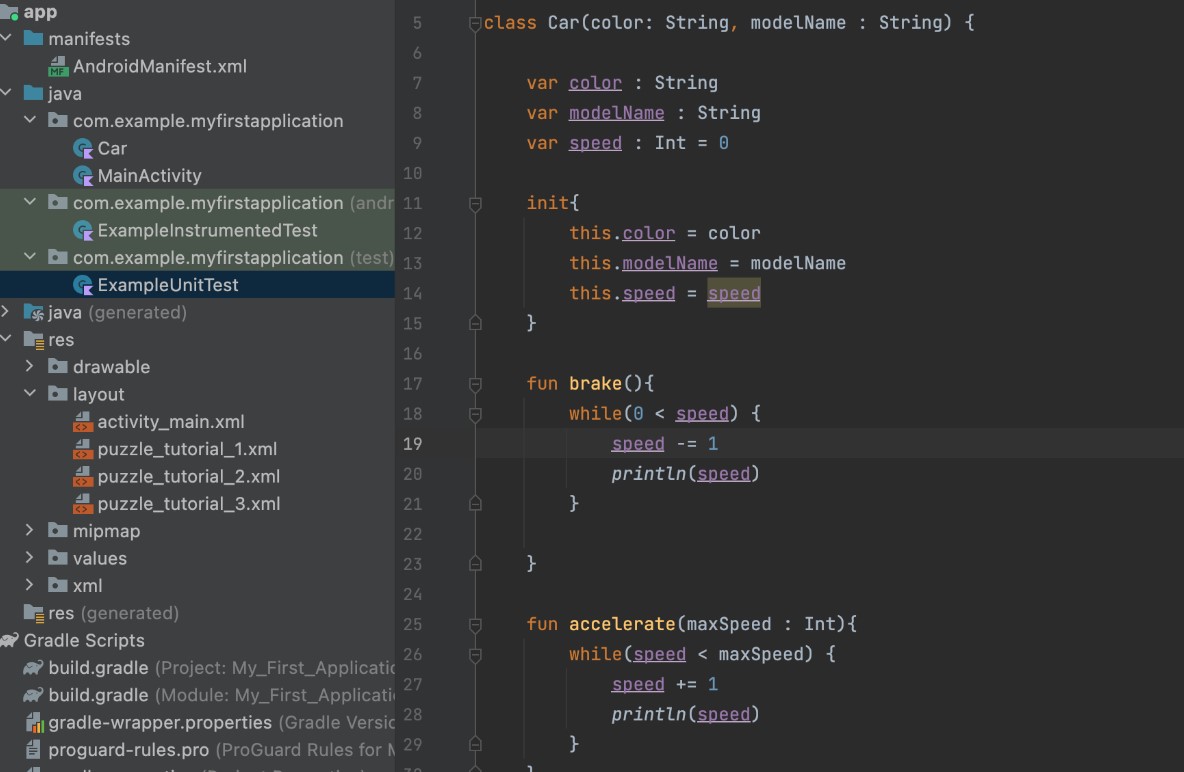Screen dimensions: 1184x772
Task: Open puzzle_tutorial_3.xml layout
Action: click(x=189, y=503)
